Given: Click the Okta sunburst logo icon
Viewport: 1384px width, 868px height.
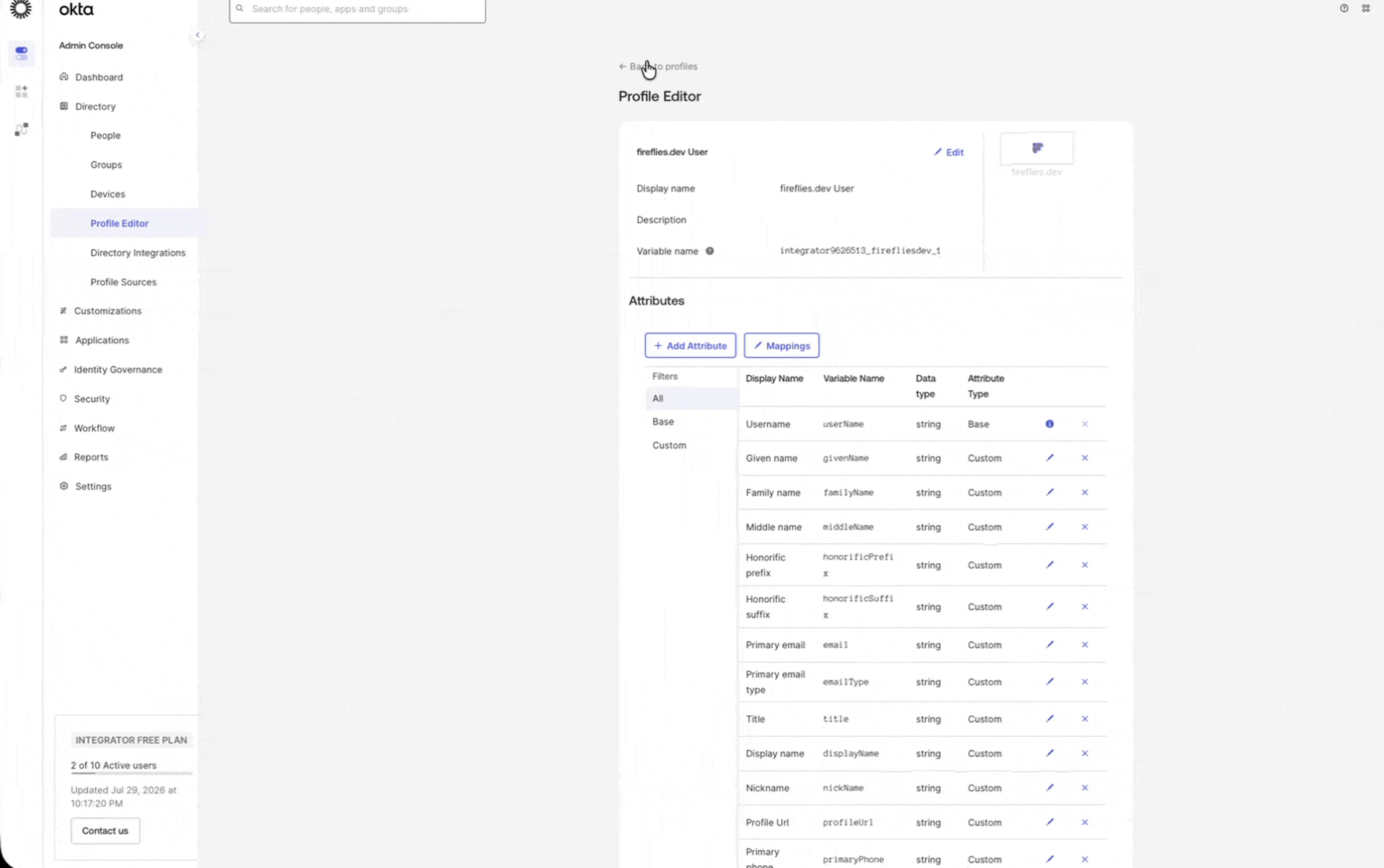Looking at the screenshot, I should tap(21, 9).
